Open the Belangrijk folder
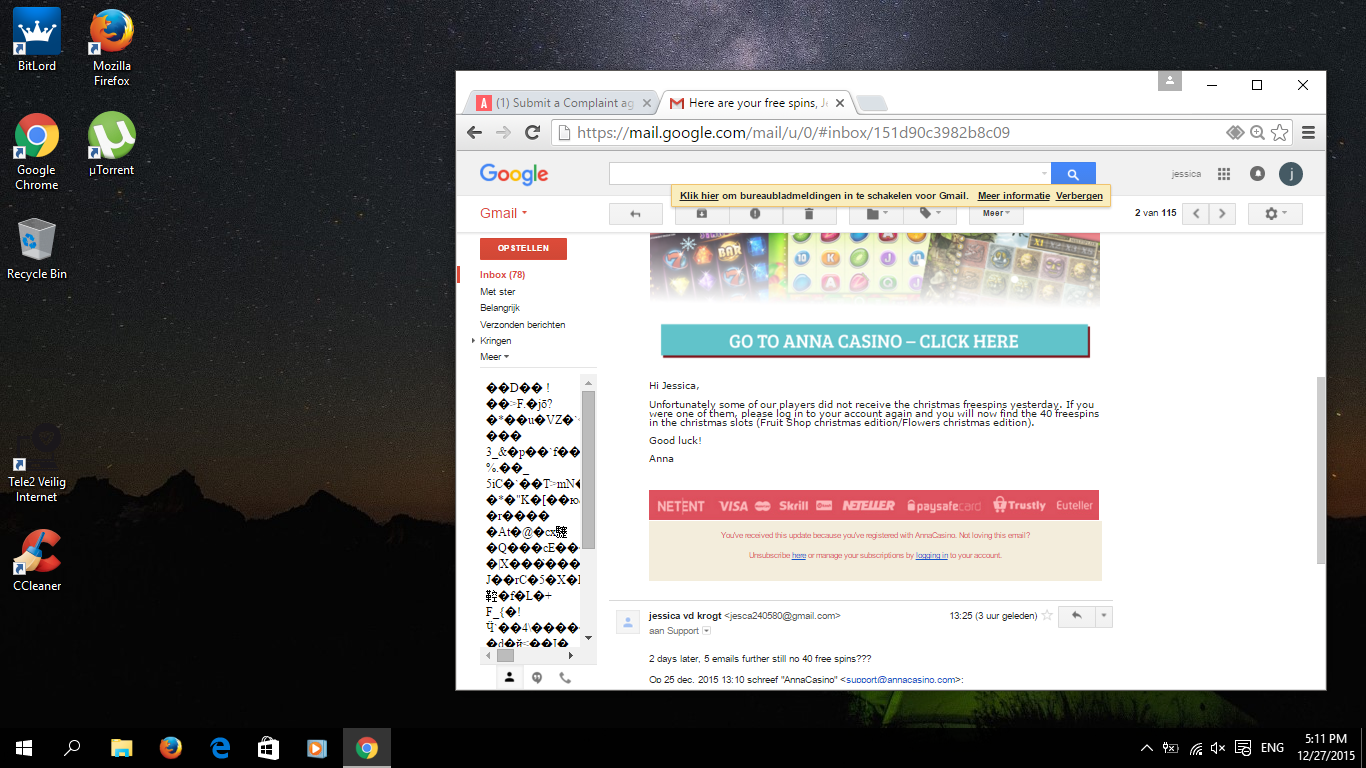 click(x=500, y=308)
